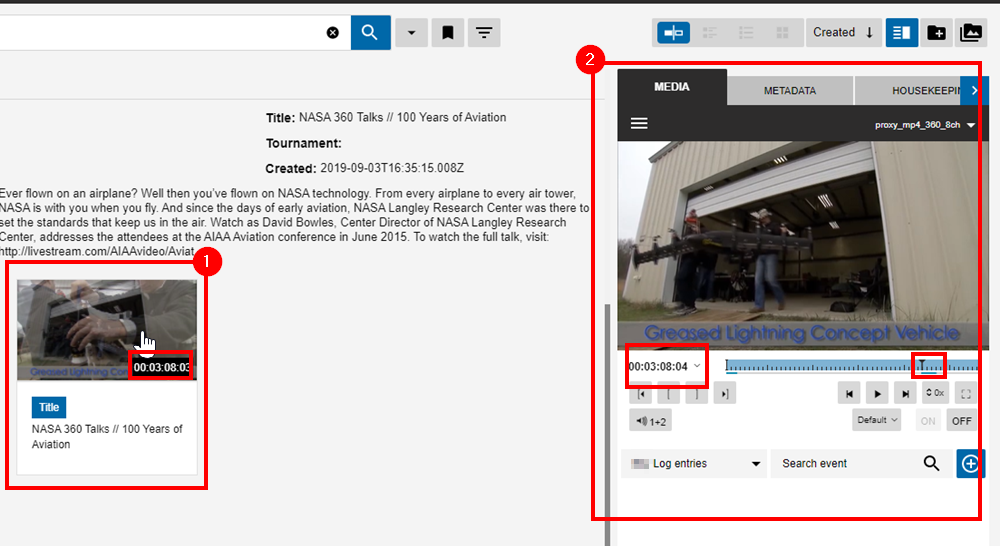Open the image collection icon
This screenshot has height=546, width=1000.
(x=970, y=33)
